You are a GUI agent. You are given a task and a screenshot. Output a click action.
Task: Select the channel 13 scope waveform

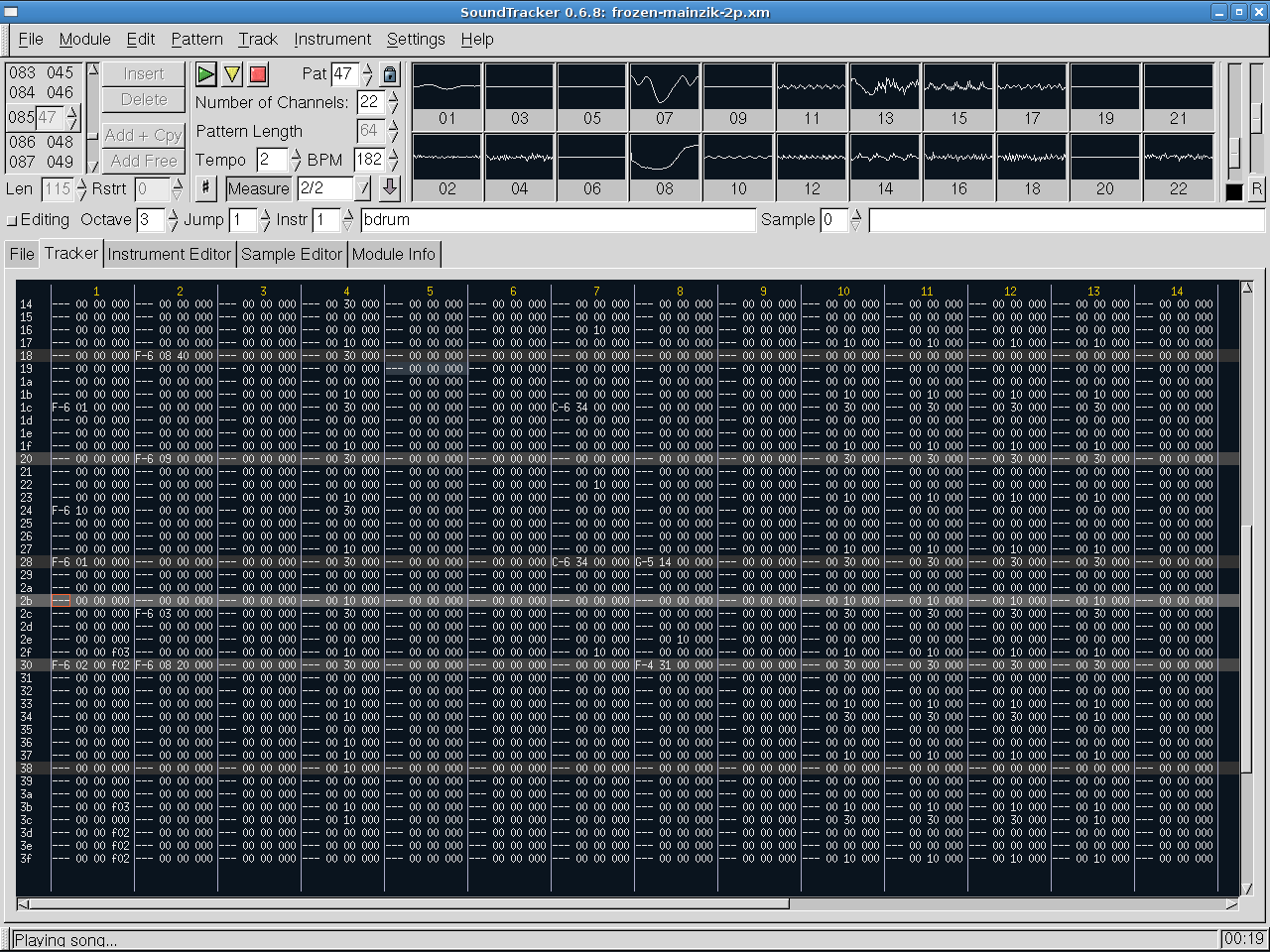click(885, 87)
